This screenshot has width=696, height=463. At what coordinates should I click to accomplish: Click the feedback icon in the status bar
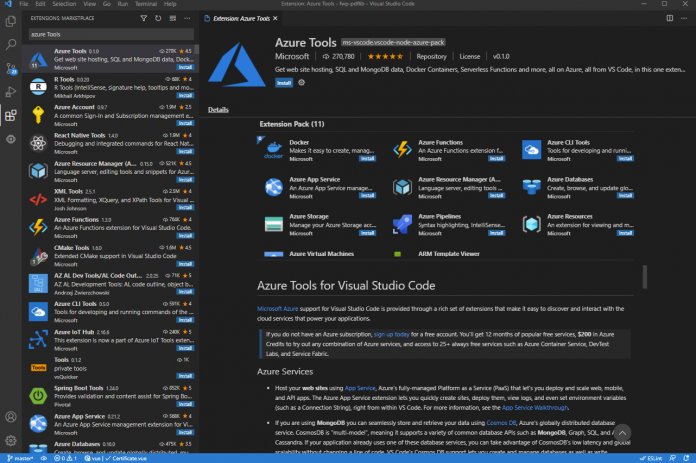click(672, 458)
